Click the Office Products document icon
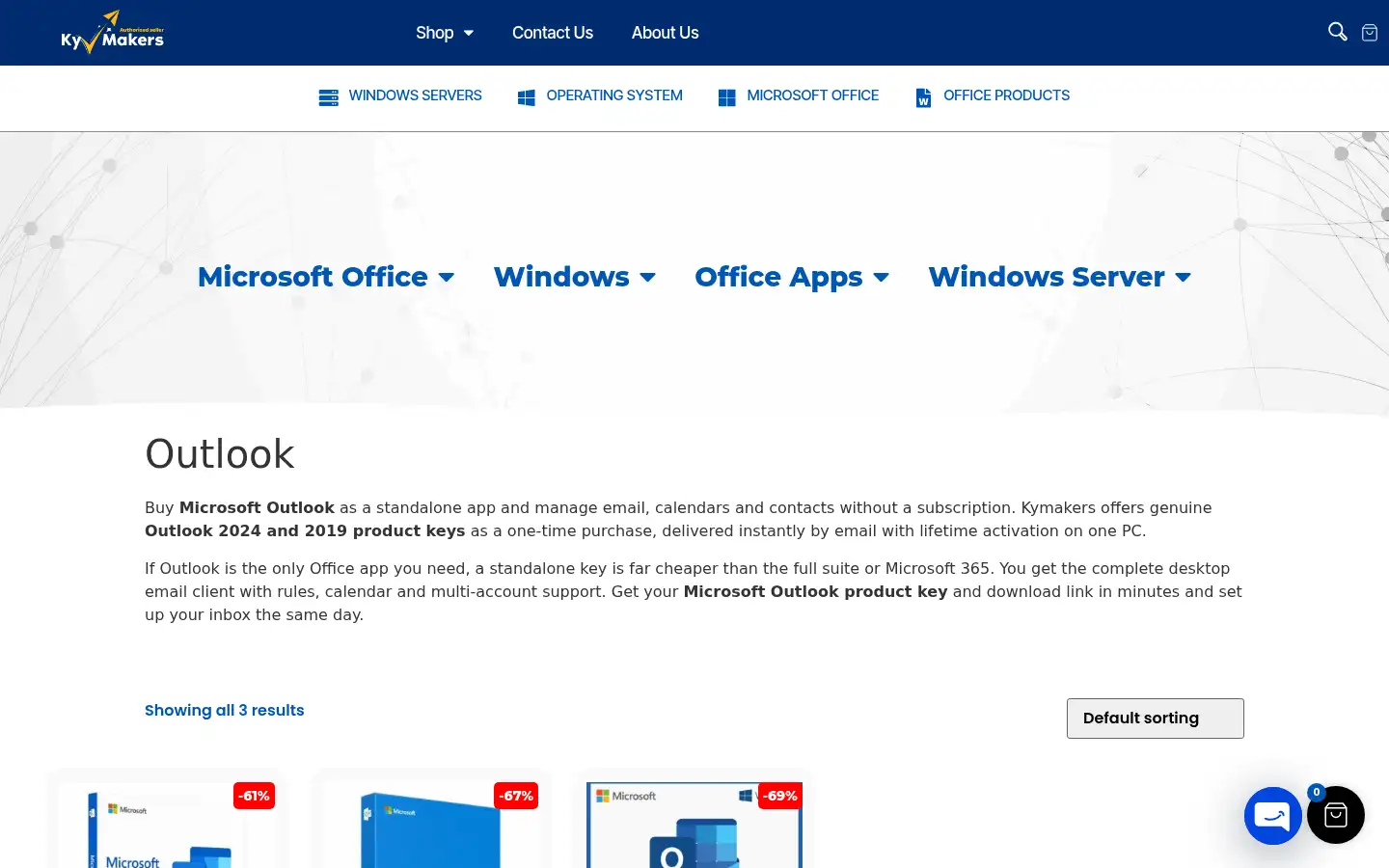 pos(923,97)
